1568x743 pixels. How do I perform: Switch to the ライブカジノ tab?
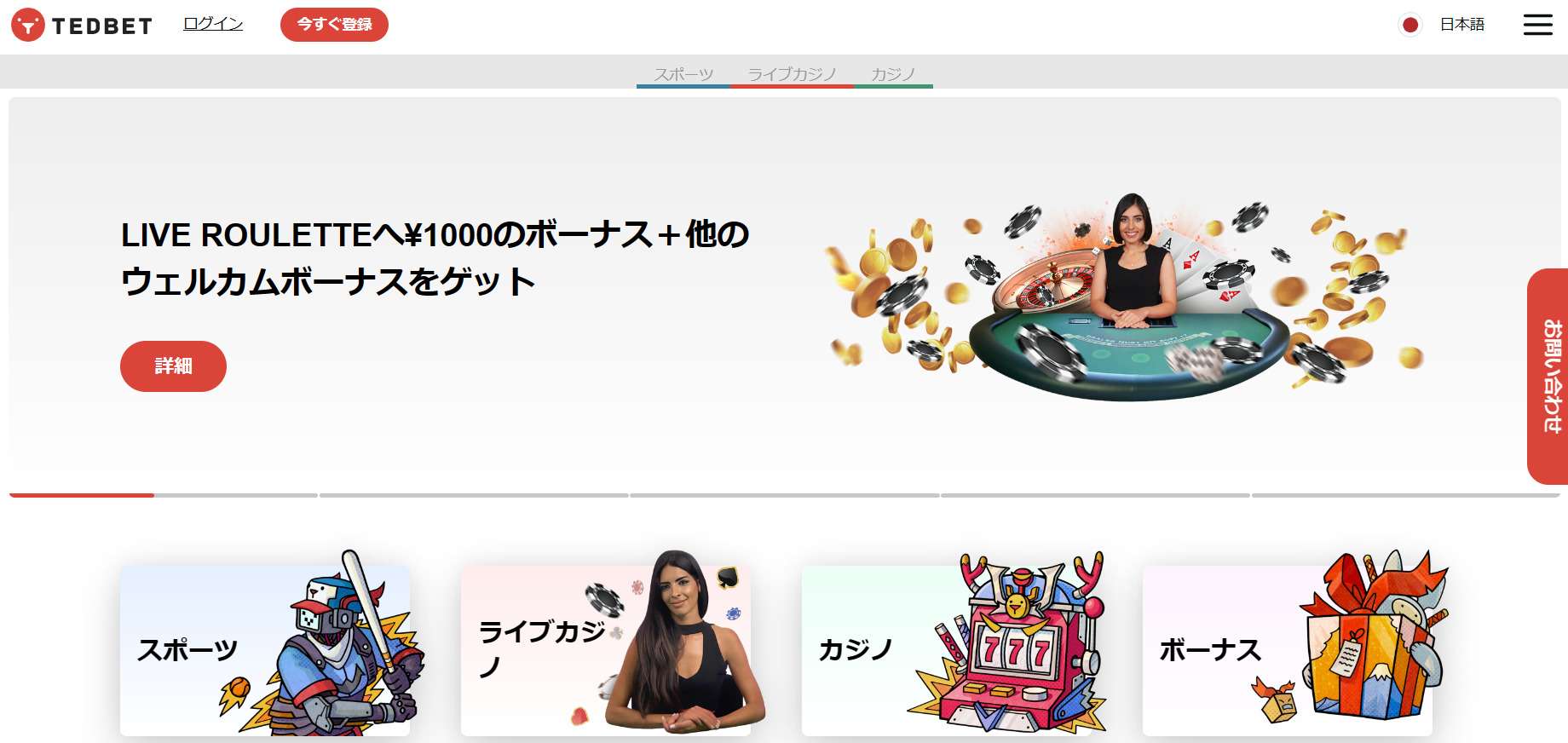(792, 75)
